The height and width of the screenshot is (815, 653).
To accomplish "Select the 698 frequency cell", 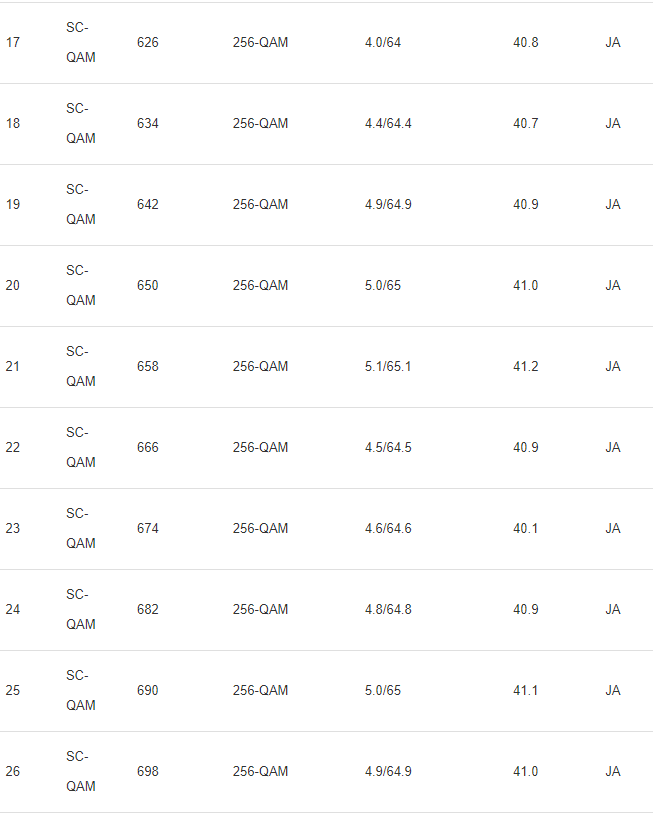I will coord(147,772).
